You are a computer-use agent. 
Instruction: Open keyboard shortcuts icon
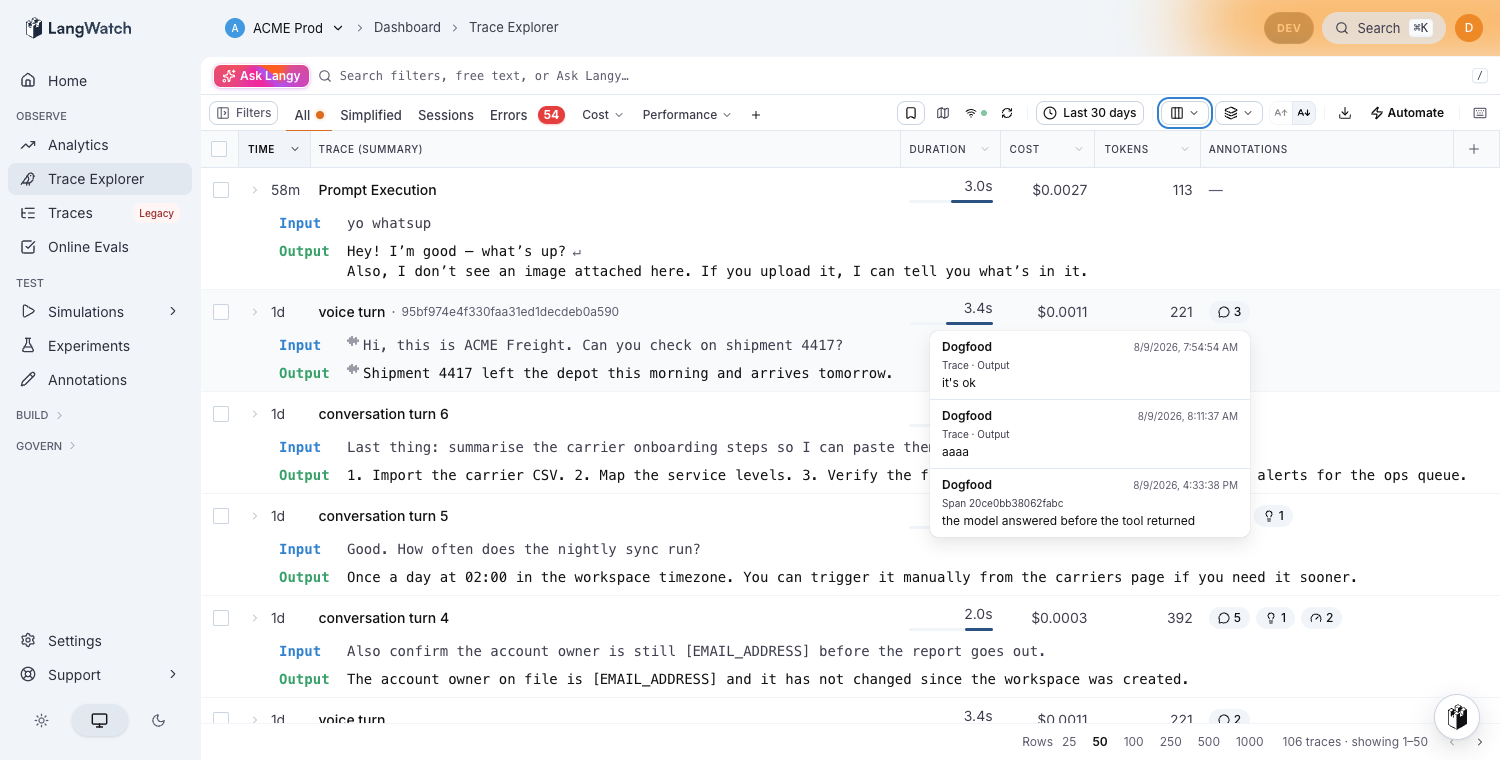tap(1480, 113)
